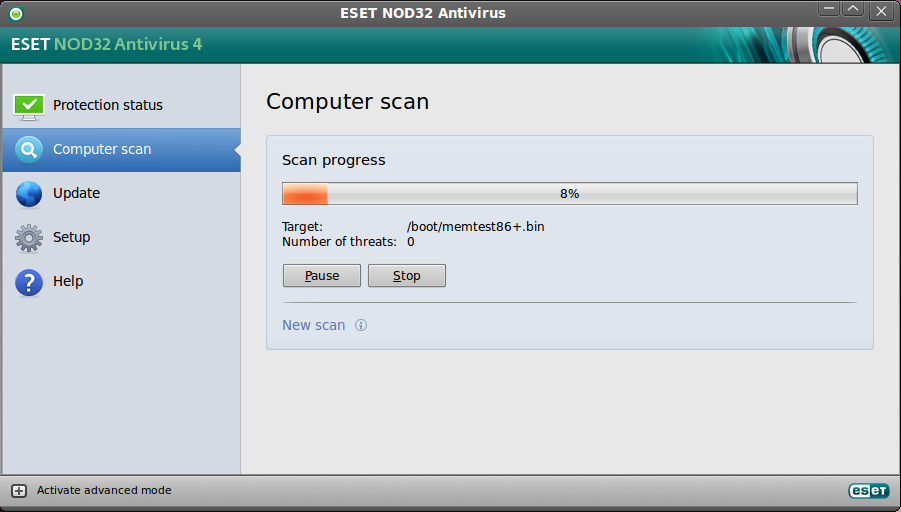
Task: Click the plus icon for advanced mode
Action: click(19, 491)
